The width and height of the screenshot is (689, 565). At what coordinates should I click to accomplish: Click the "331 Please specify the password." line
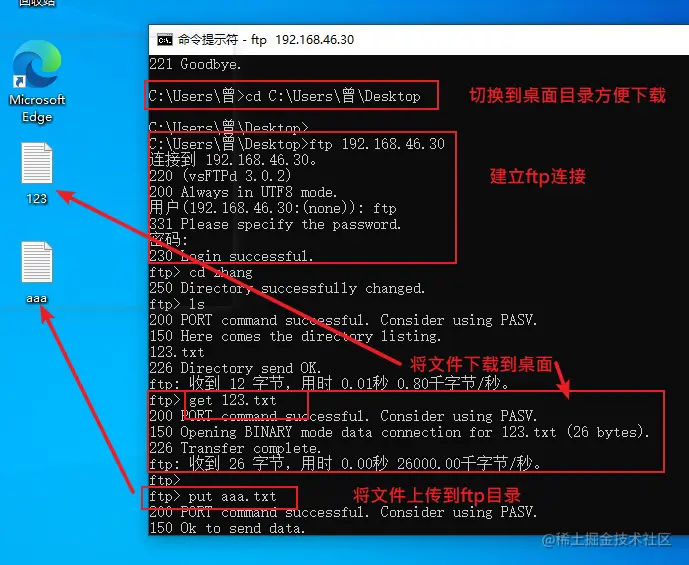point(275,225)
